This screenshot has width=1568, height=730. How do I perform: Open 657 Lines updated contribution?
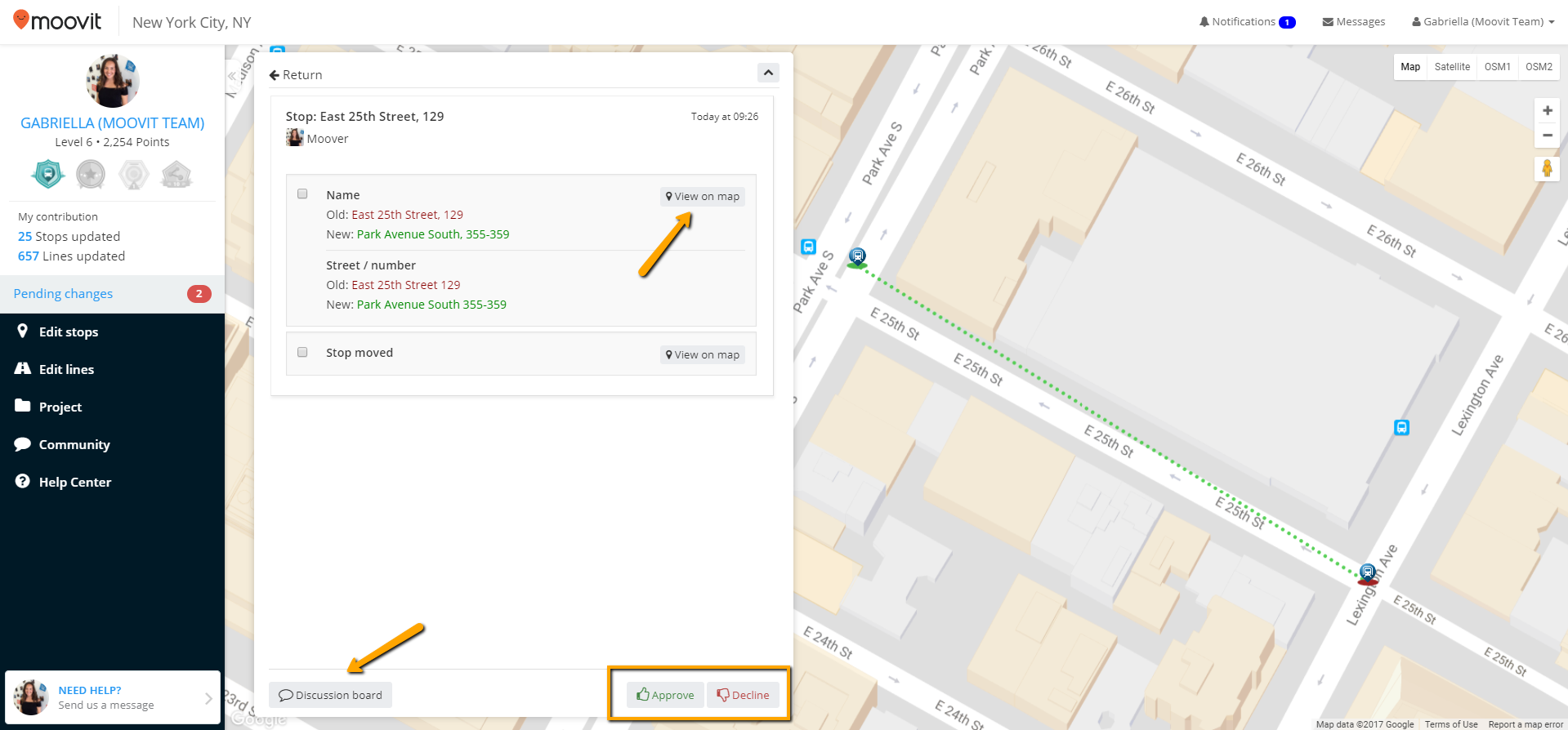(71, 256)
